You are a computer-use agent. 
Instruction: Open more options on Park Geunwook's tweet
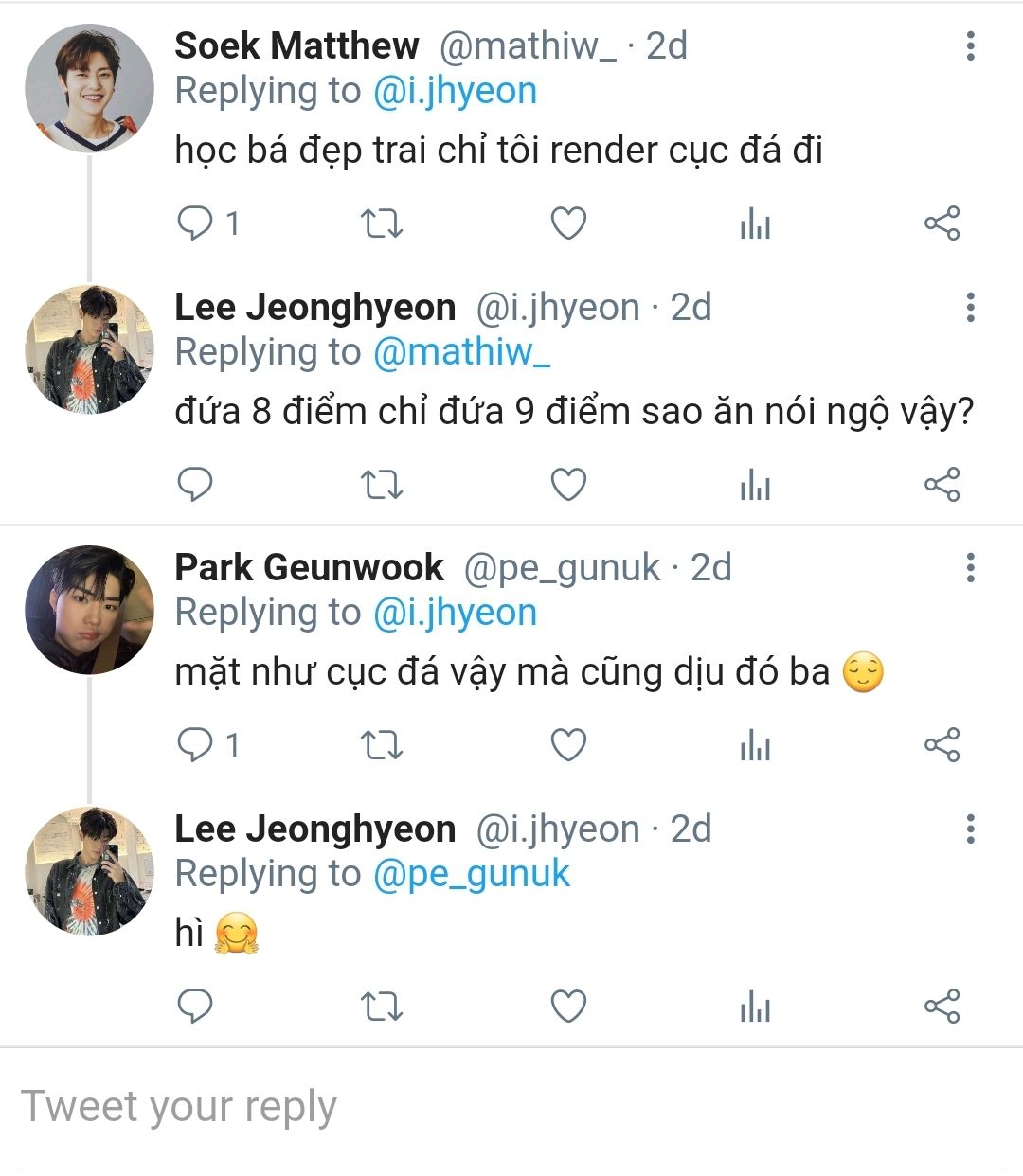[x=970, y=567]
